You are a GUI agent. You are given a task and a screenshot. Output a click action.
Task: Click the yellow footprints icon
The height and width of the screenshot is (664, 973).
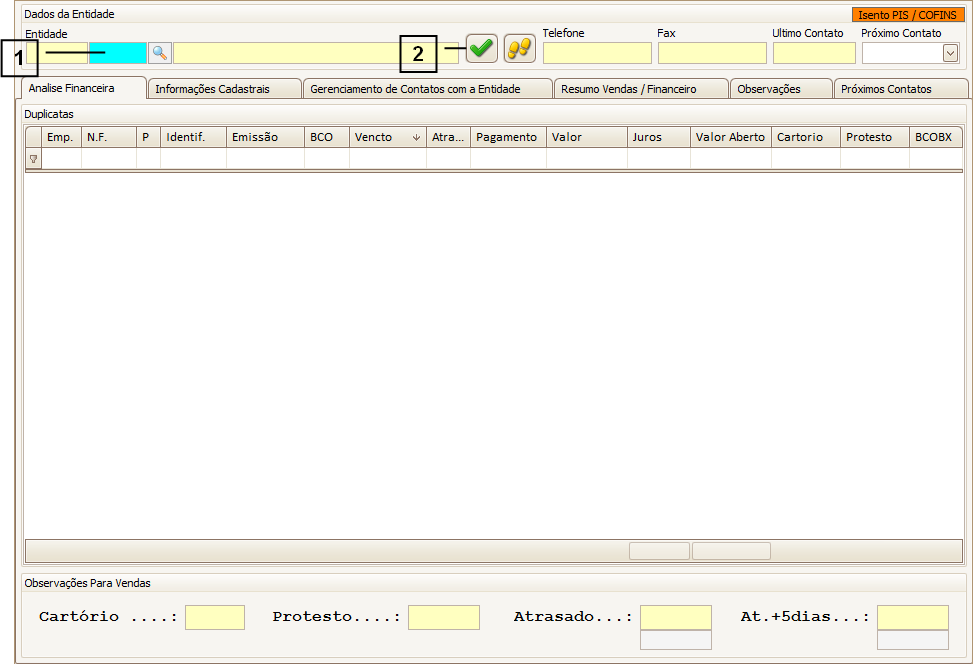[x=519, y=48]
